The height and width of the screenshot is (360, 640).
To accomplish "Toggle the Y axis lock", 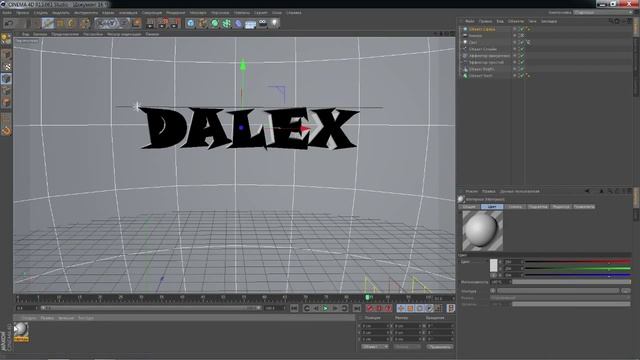I will coord(111,23).
